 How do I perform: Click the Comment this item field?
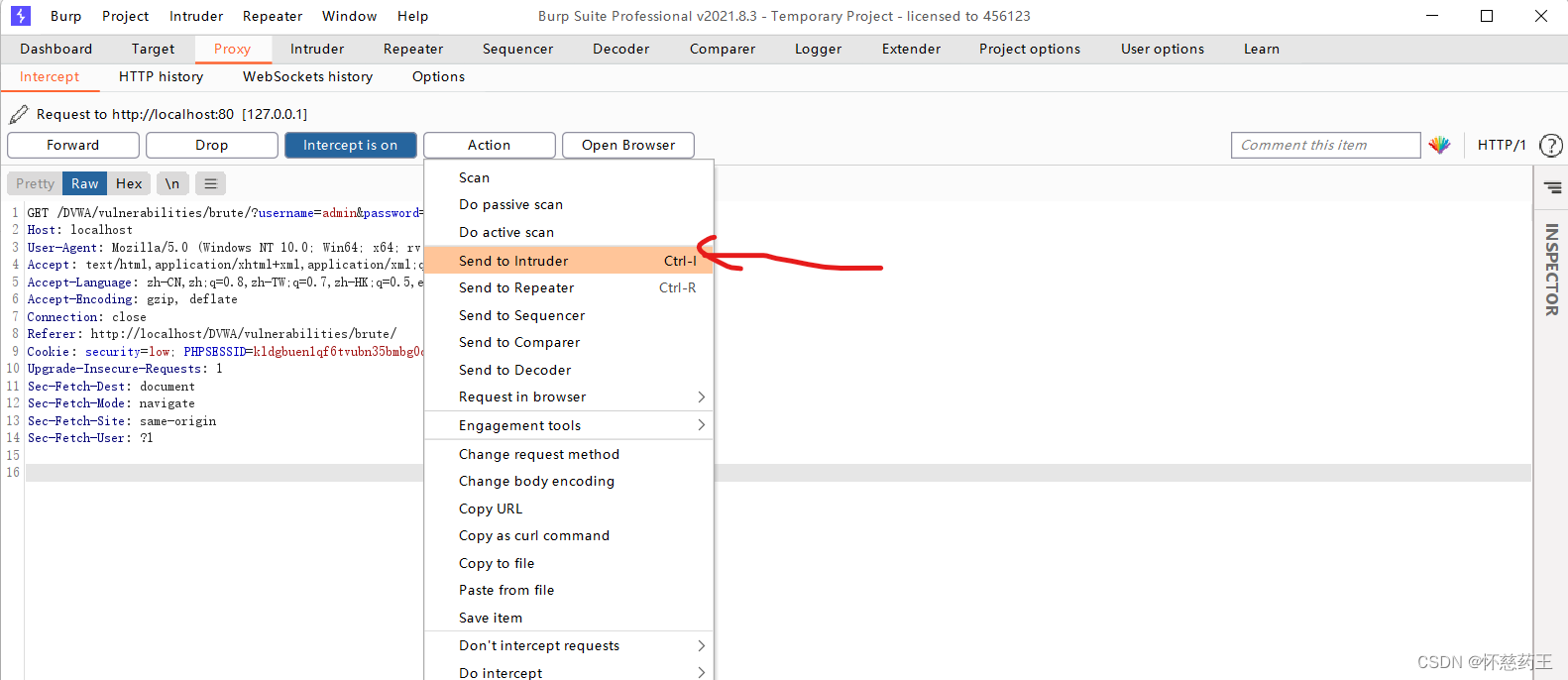(x=1326, y=145)
